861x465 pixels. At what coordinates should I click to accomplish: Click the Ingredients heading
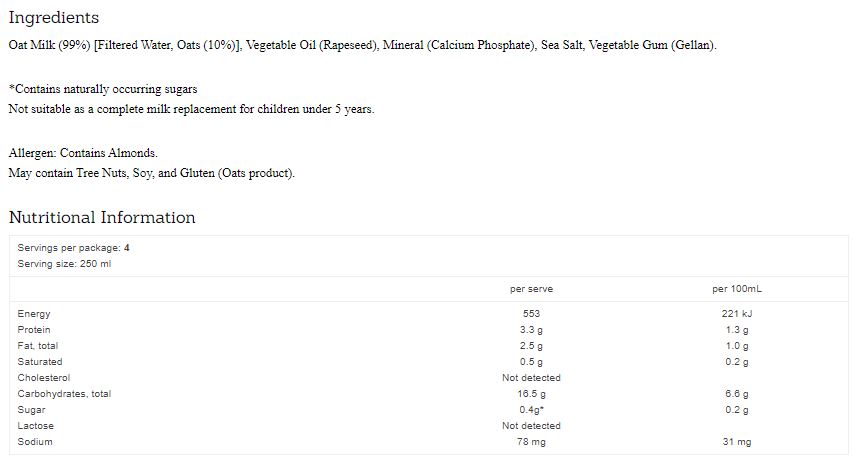(54, 18)
